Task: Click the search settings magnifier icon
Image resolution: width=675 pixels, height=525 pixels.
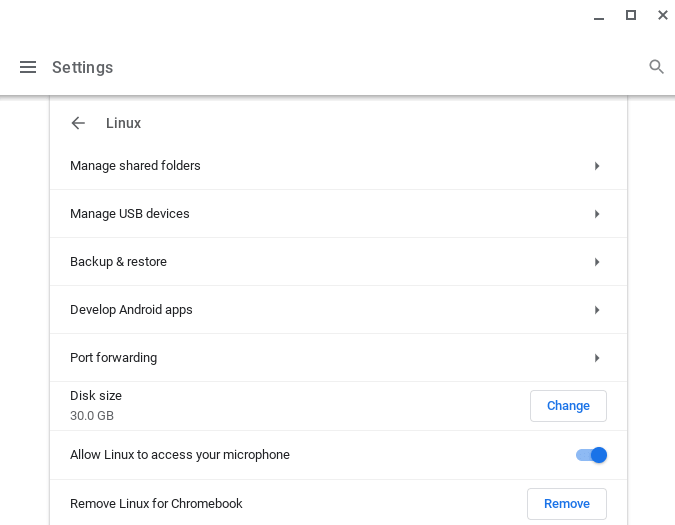Action: 656,67
